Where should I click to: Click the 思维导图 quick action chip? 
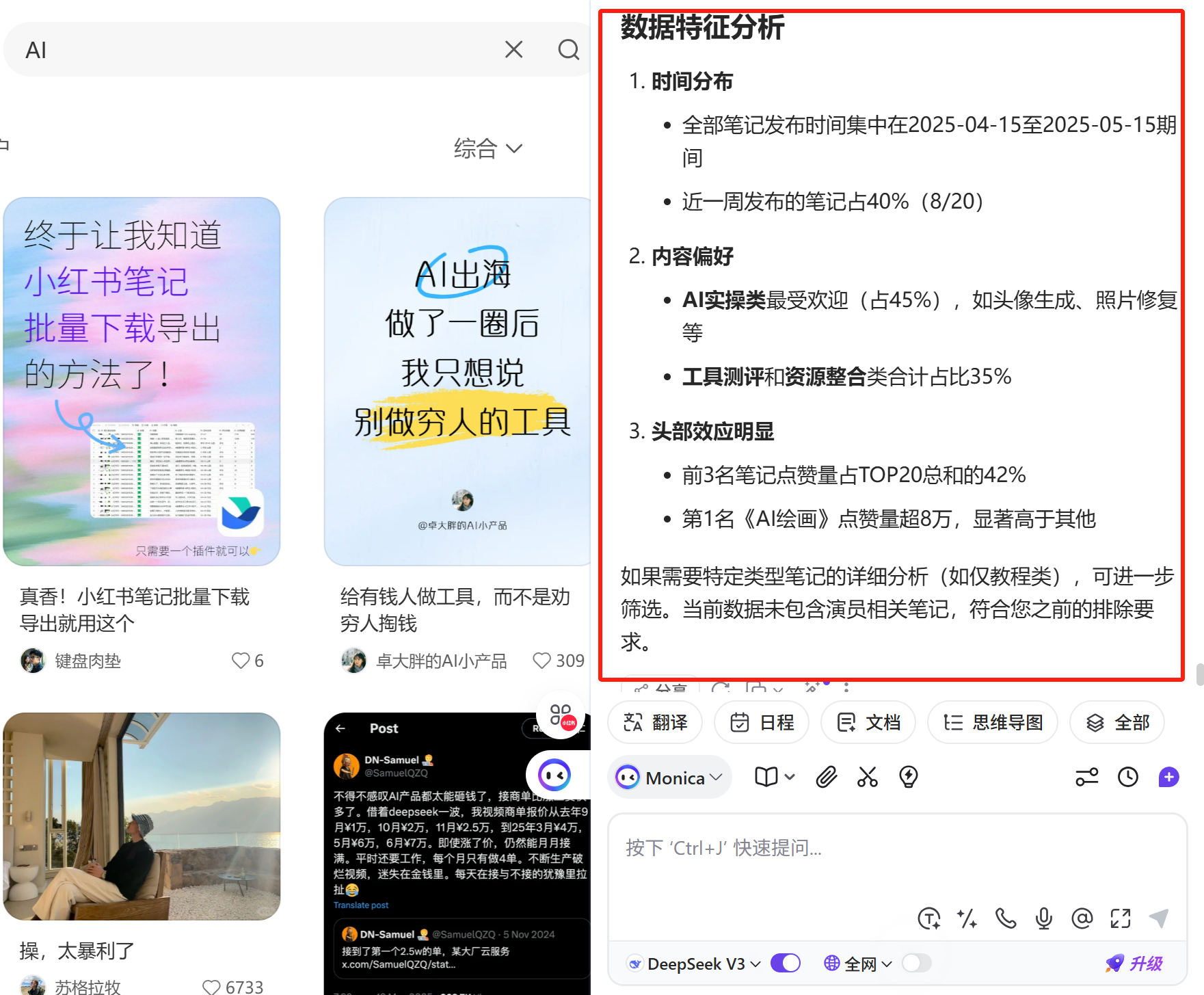coord(993,722)
